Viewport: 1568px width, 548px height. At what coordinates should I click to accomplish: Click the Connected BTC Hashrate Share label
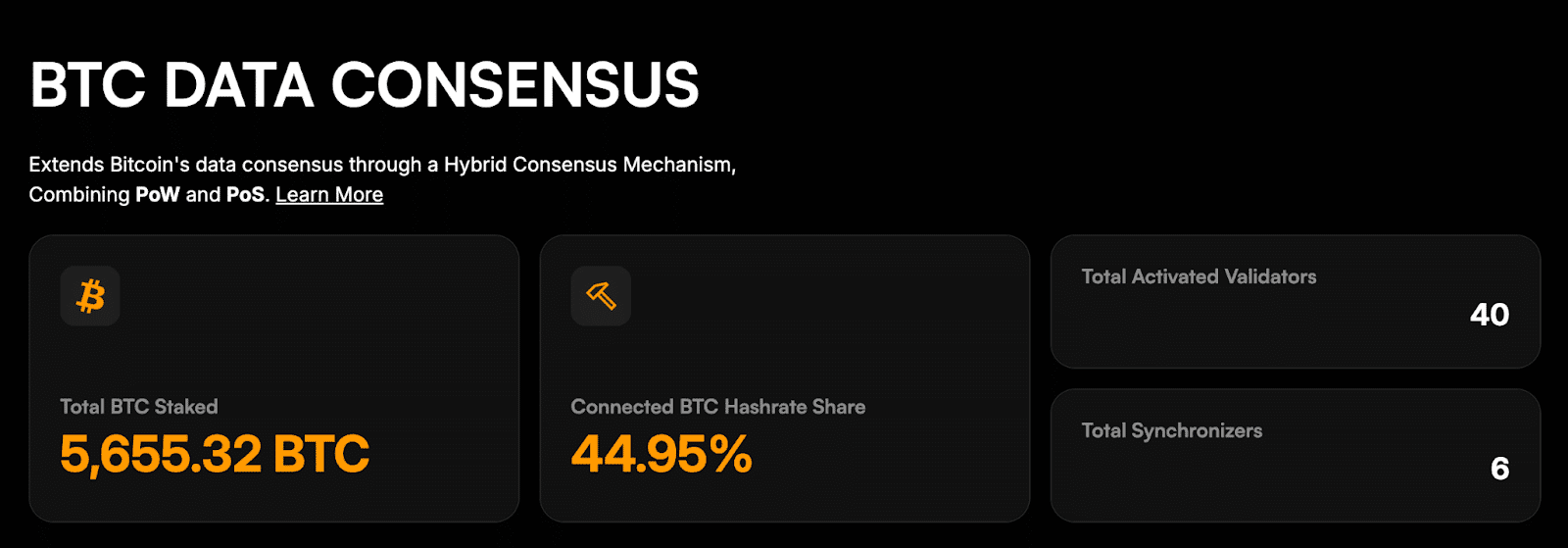point(718,407)
